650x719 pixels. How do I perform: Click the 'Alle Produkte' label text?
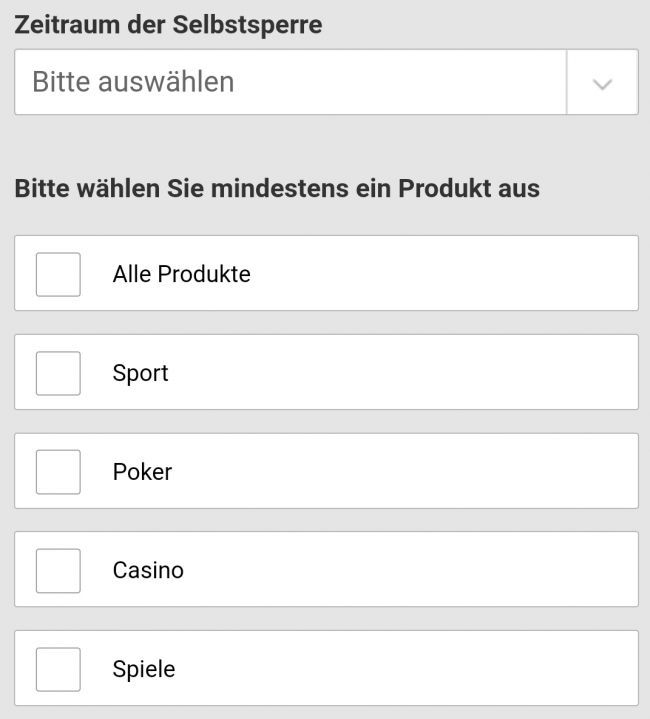click(181, 274)
